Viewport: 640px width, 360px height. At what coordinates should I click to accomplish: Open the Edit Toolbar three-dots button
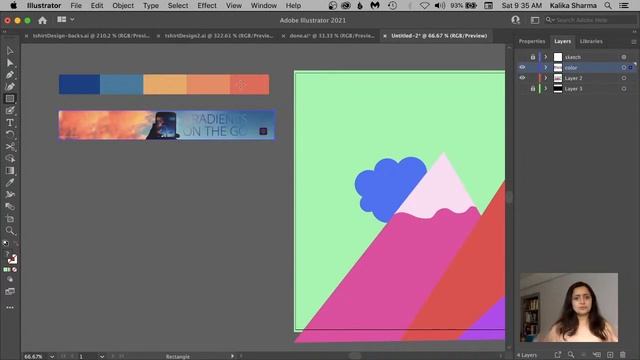tap(10, 307)
